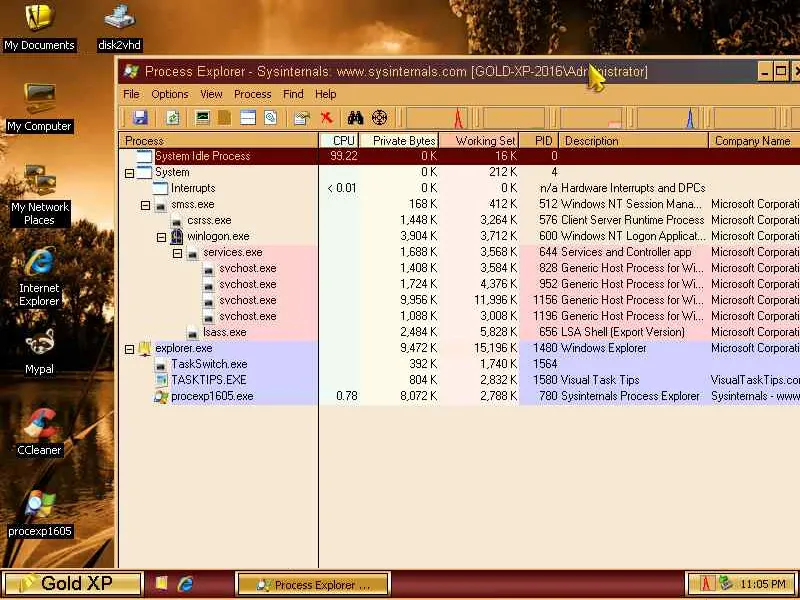The height and width of the screenshot is (600, 800).
Task: Select svchost.exe with PID 828
Action: point(459,268)
